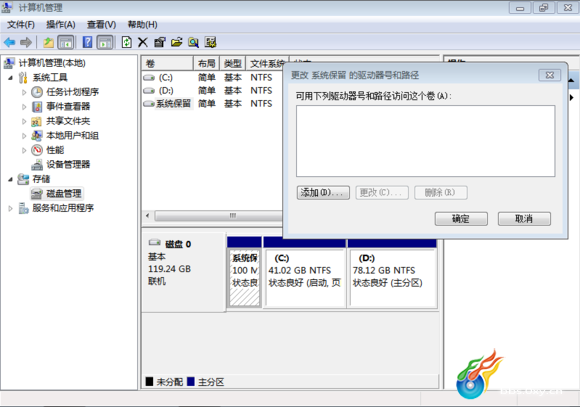Click the black X delete toolbar icon

[x=143, y=43]
